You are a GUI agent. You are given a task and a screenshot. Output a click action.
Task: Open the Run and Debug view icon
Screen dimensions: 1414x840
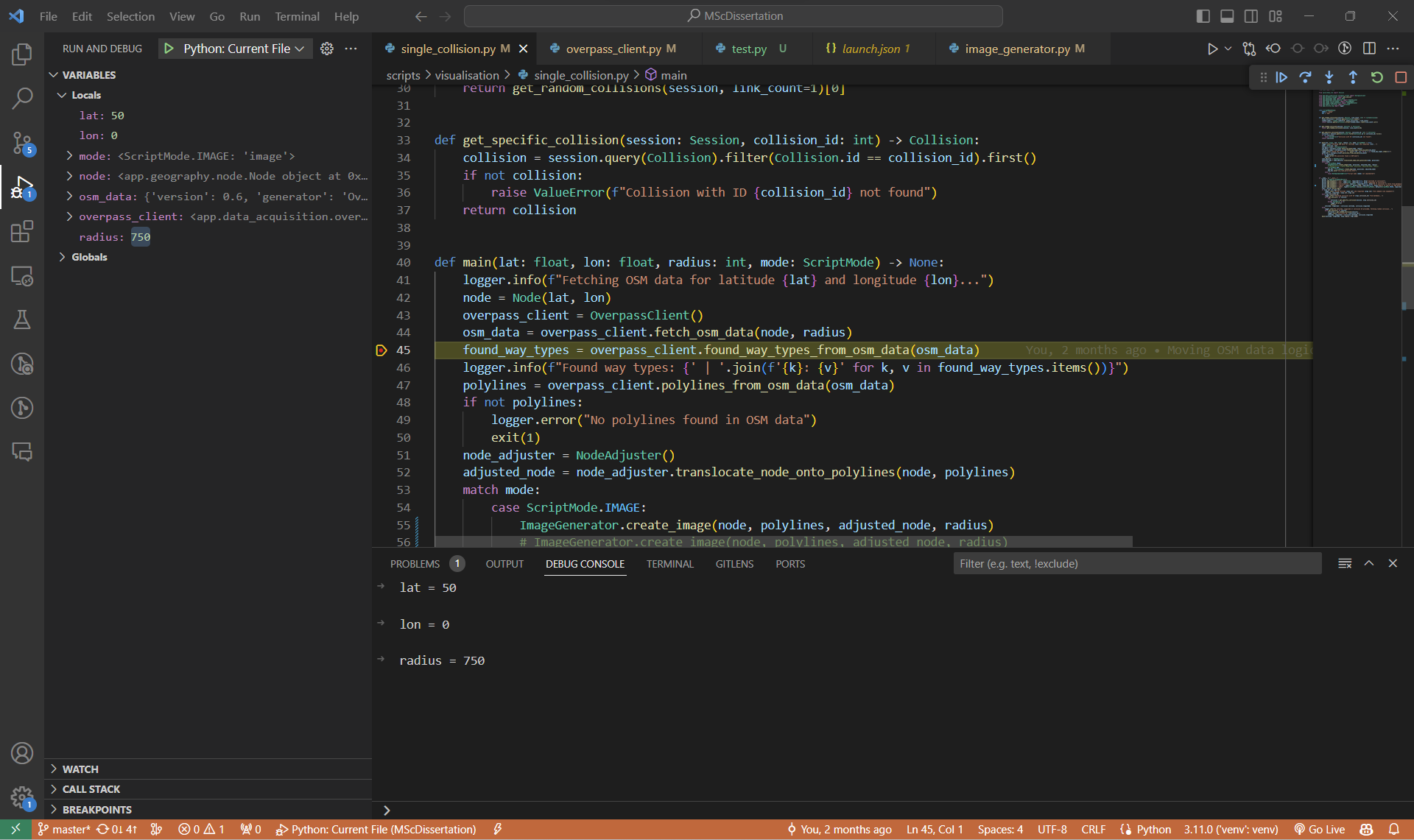[x=22, y=187]
